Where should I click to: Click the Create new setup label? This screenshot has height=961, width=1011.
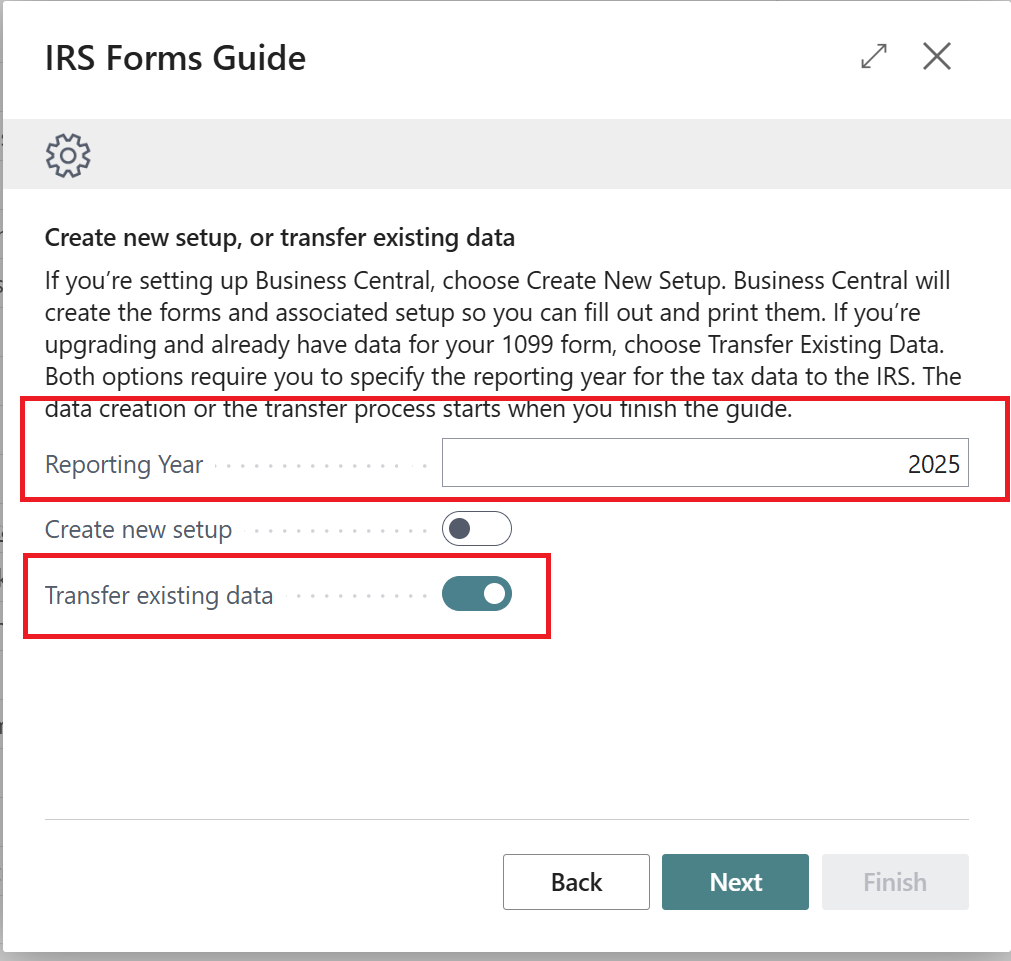(138, 530)
